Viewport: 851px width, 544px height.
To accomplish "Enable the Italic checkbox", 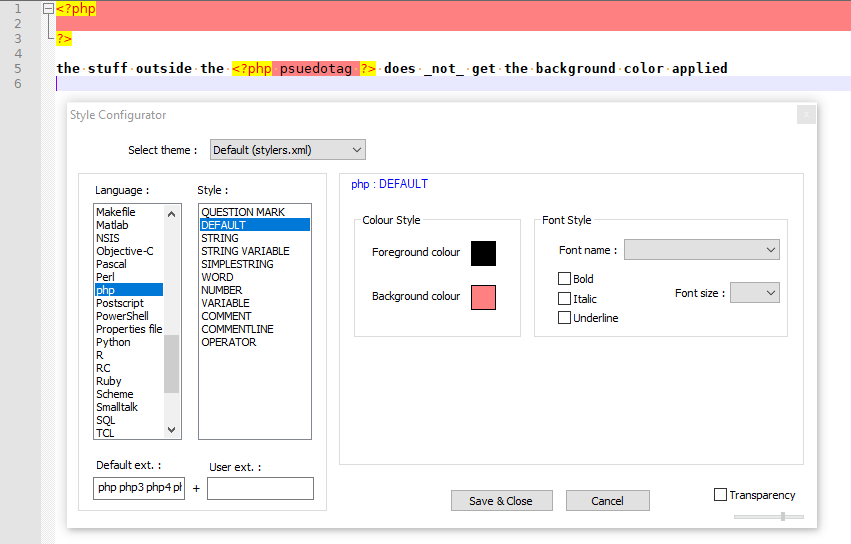I will click(x=564, y=299).
